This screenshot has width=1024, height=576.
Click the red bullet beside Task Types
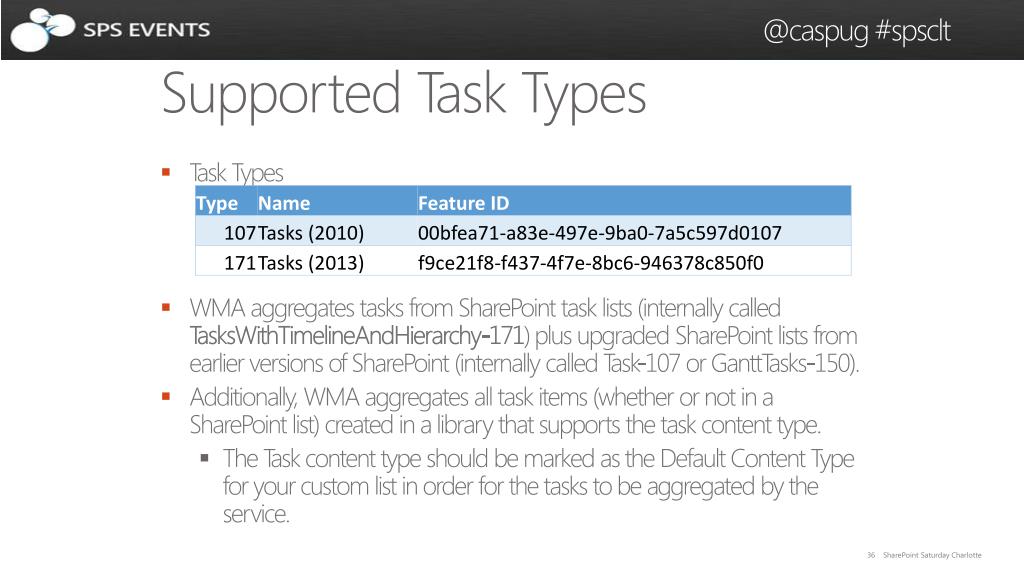pos(166,172)
